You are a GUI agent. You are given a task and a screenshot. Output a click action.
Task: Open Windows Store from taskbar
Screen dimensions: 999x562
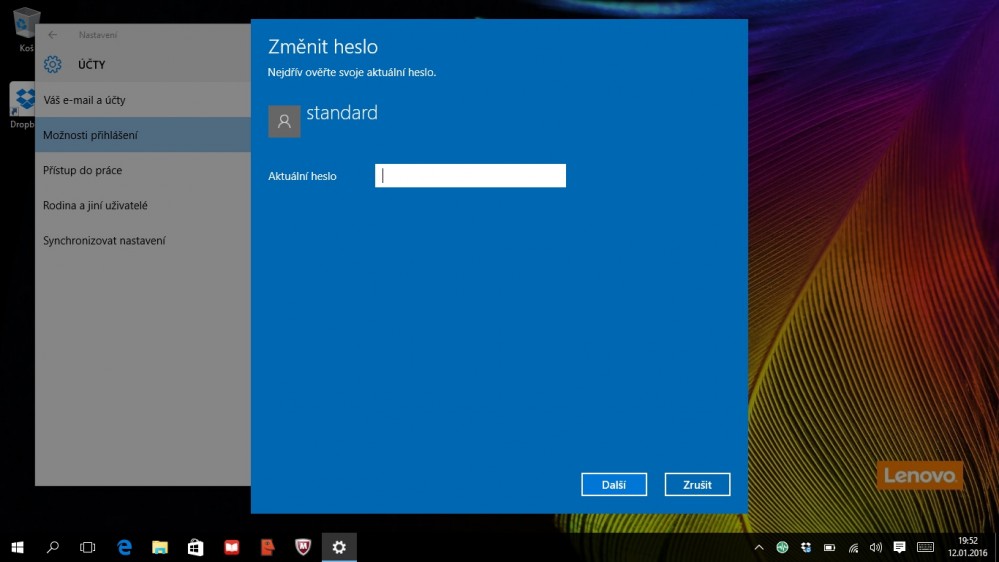(196, 547)
